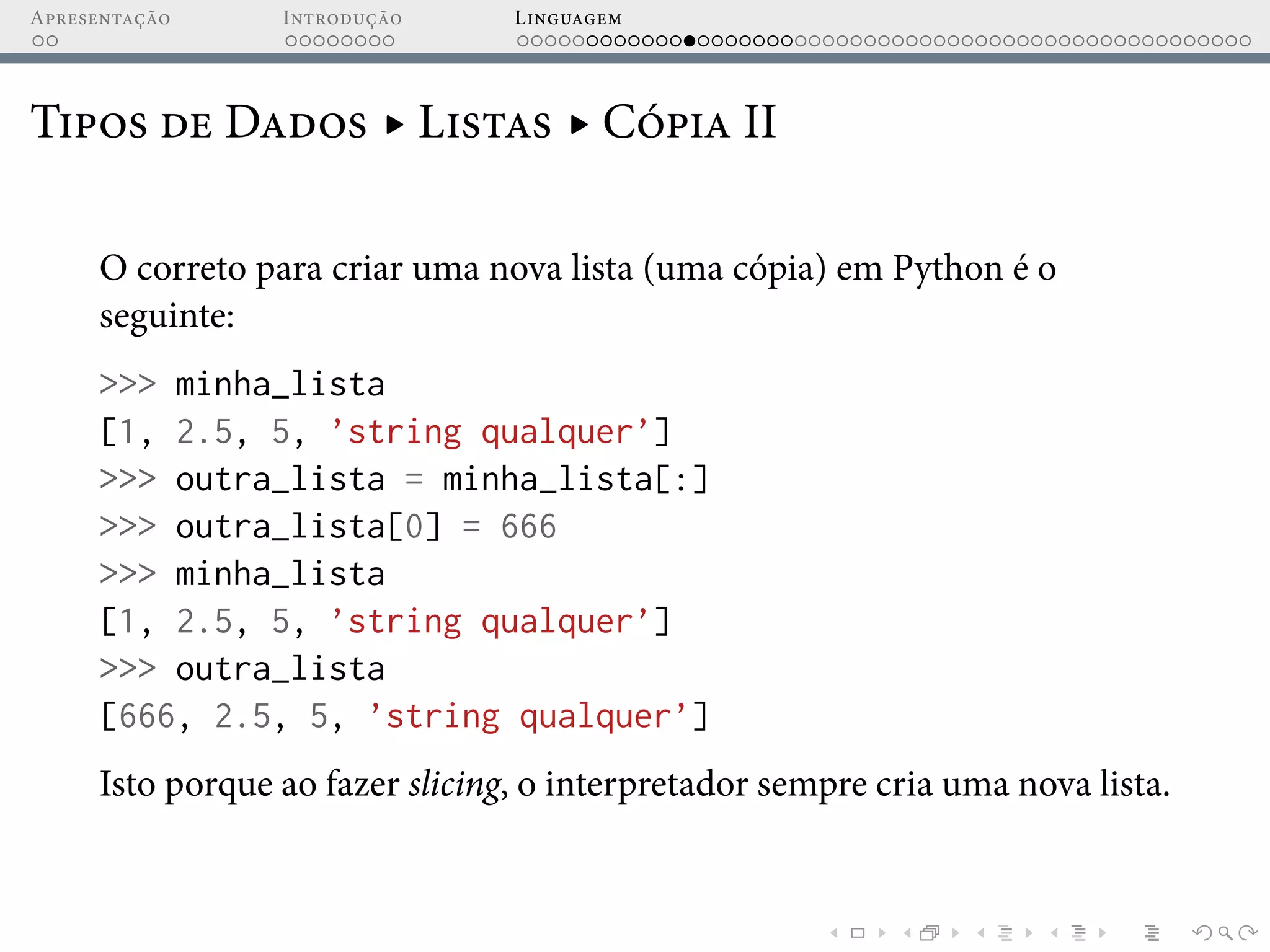Image resolution: width=1270 pixels, height=952 pixels.
Task: Go to next frame arrow
Action: coord(956,933)
